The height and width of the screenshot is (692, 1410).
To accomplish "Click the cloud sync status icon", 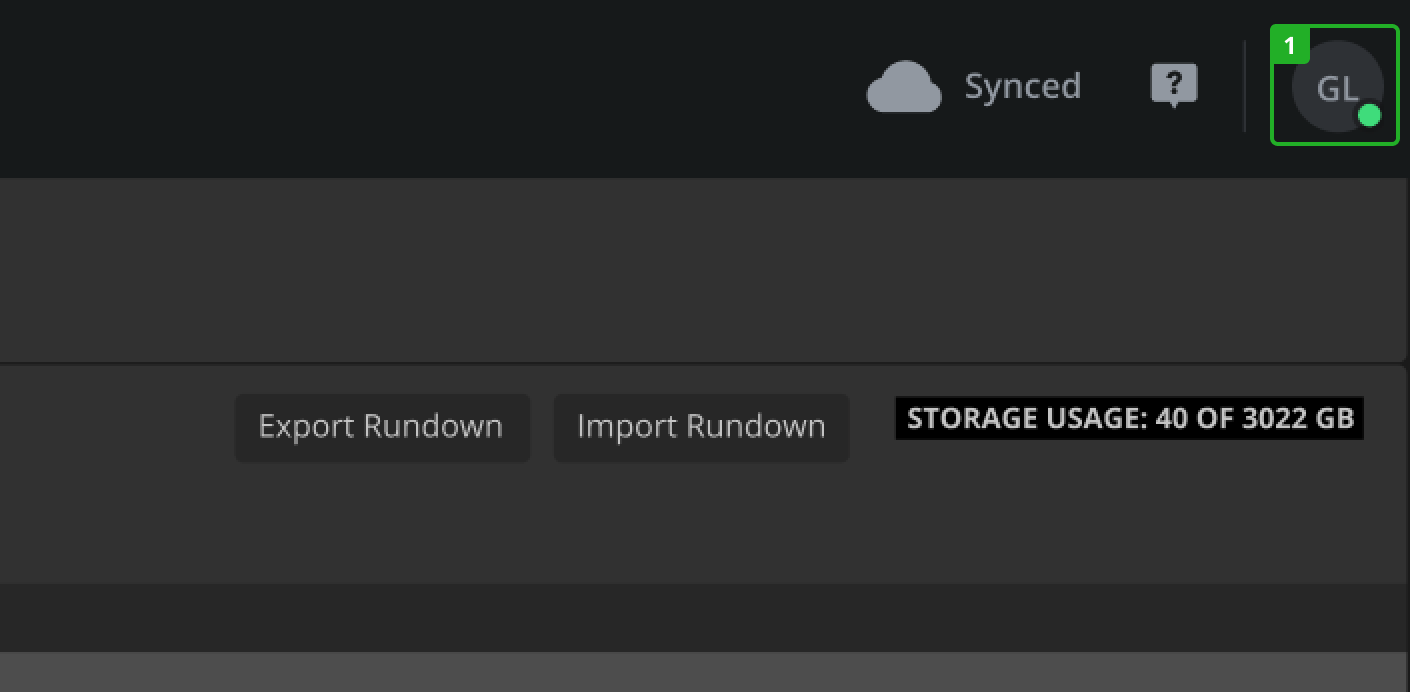I will [x=903, y=87].
